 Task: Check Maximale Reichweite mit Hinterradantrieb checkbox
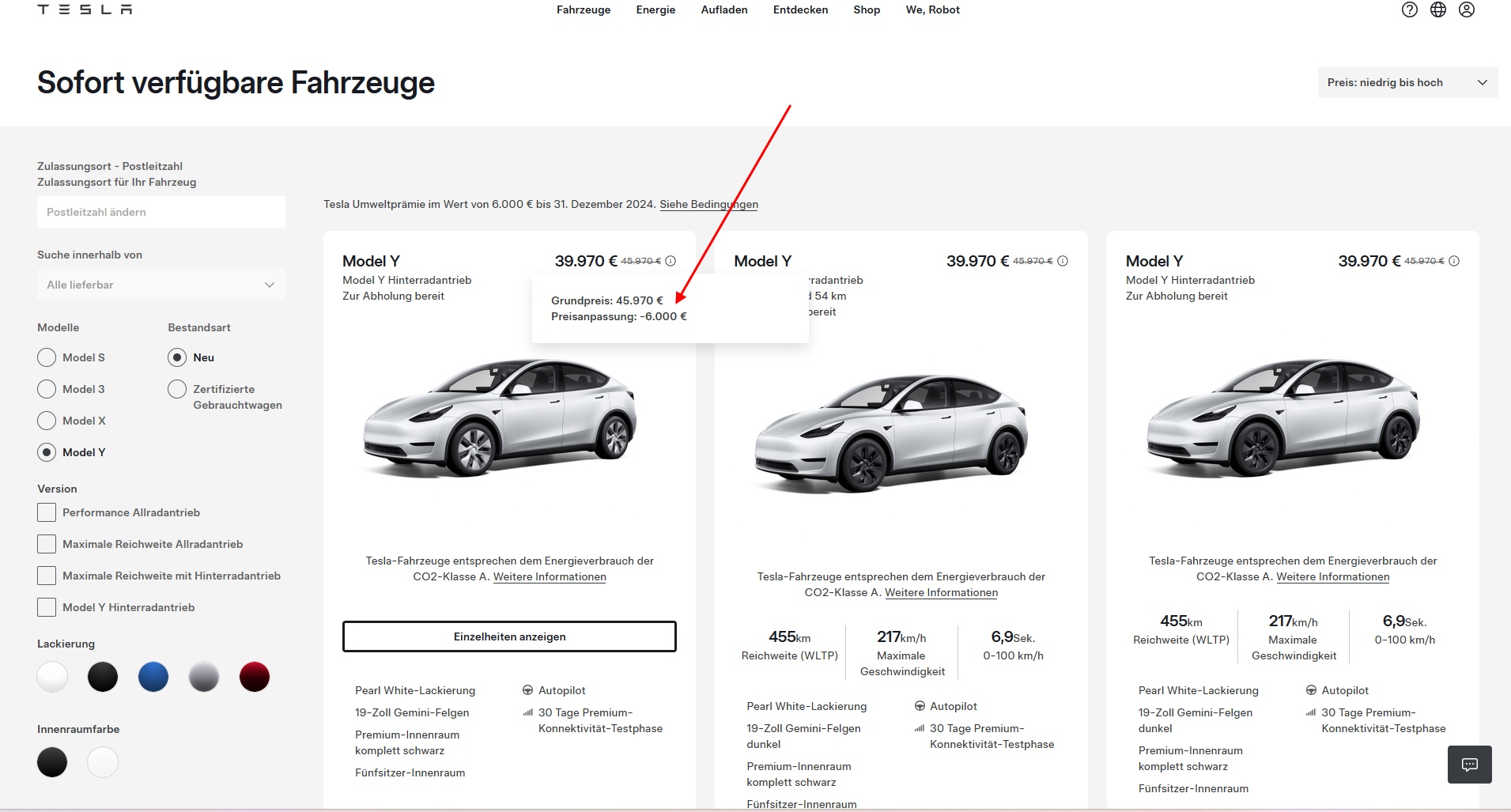(x=47, y=576)
